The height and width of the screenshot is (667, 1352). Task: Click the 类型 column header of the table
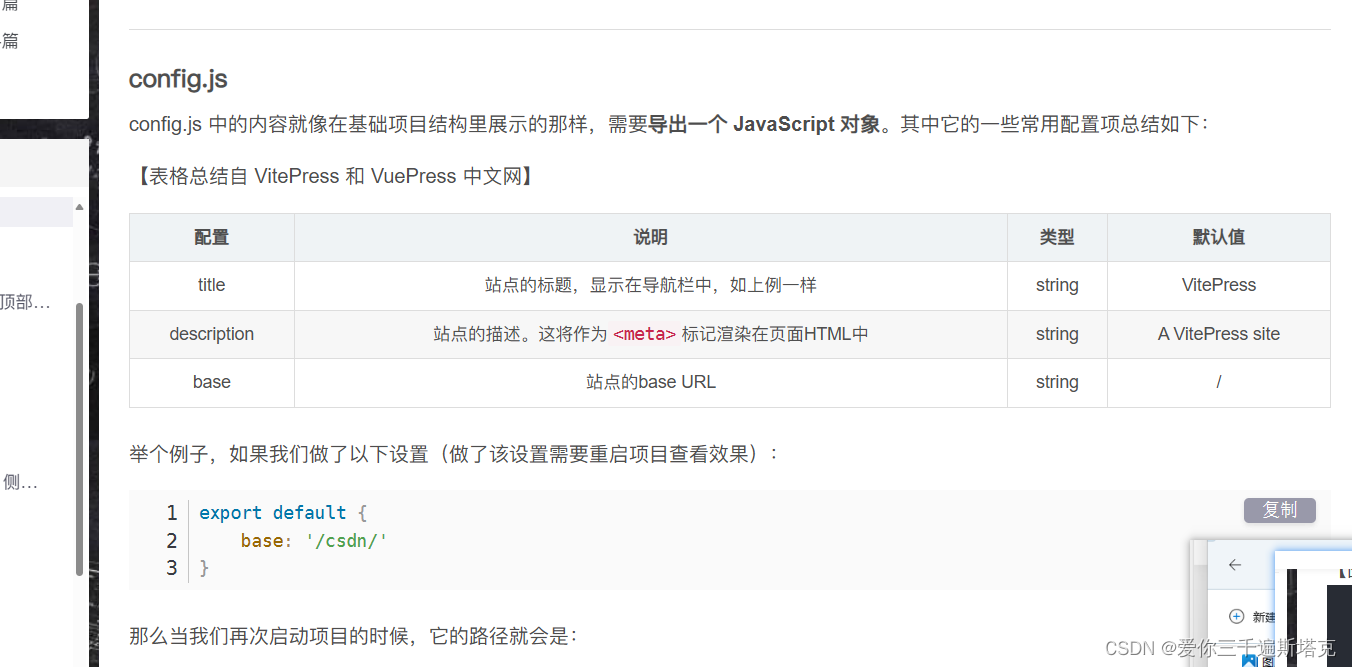[1057, 237]
